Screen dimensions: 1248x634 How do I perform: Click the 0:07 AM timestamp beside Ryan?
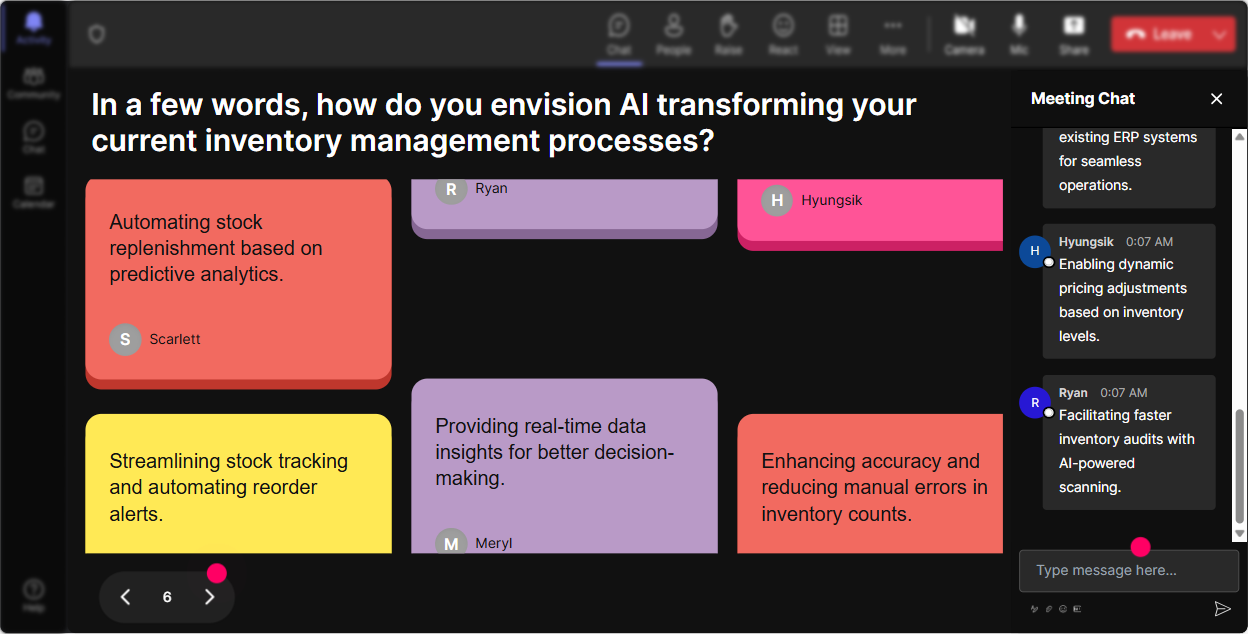tap(1124, 393)
